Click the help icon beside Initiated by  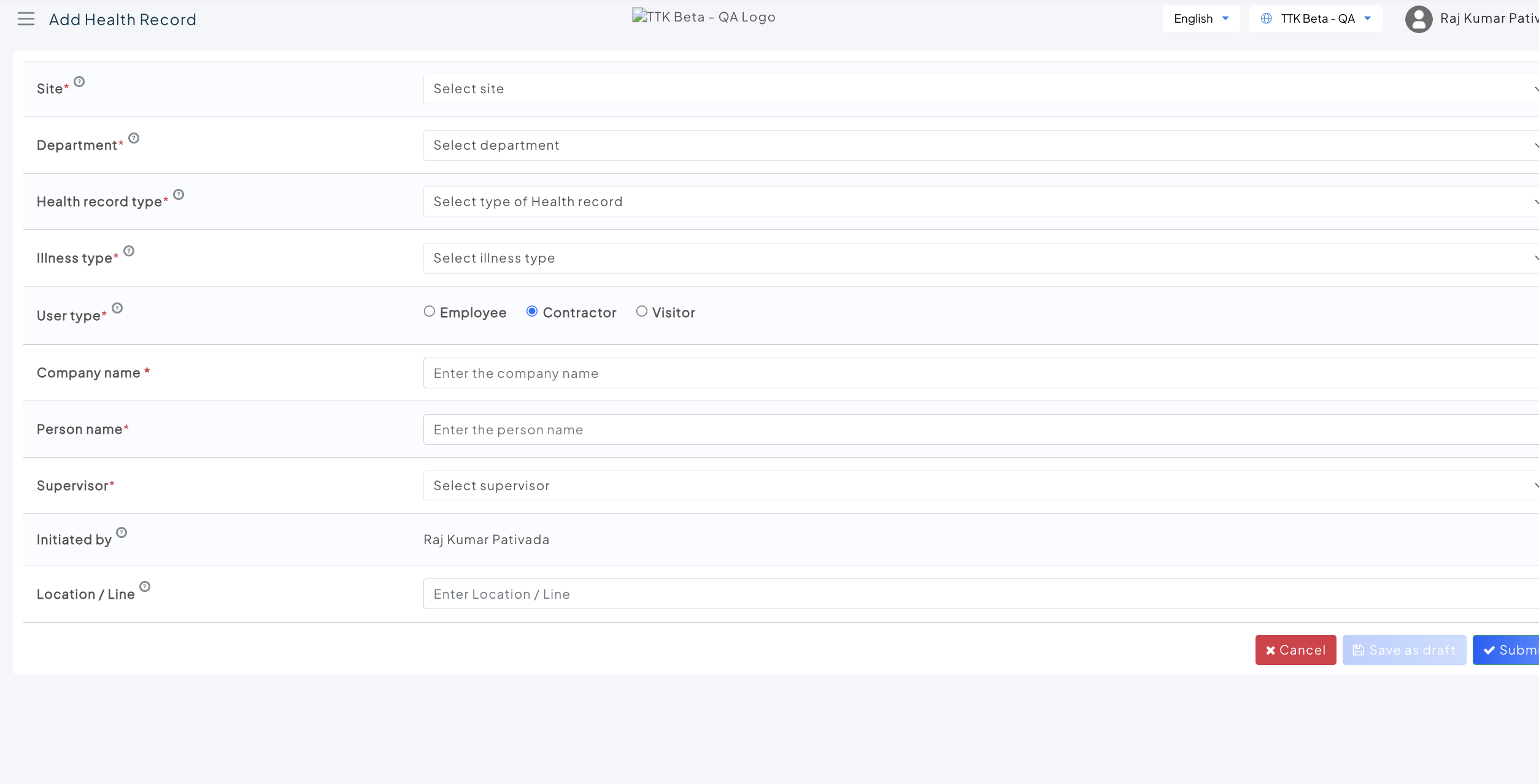point(121,532)
